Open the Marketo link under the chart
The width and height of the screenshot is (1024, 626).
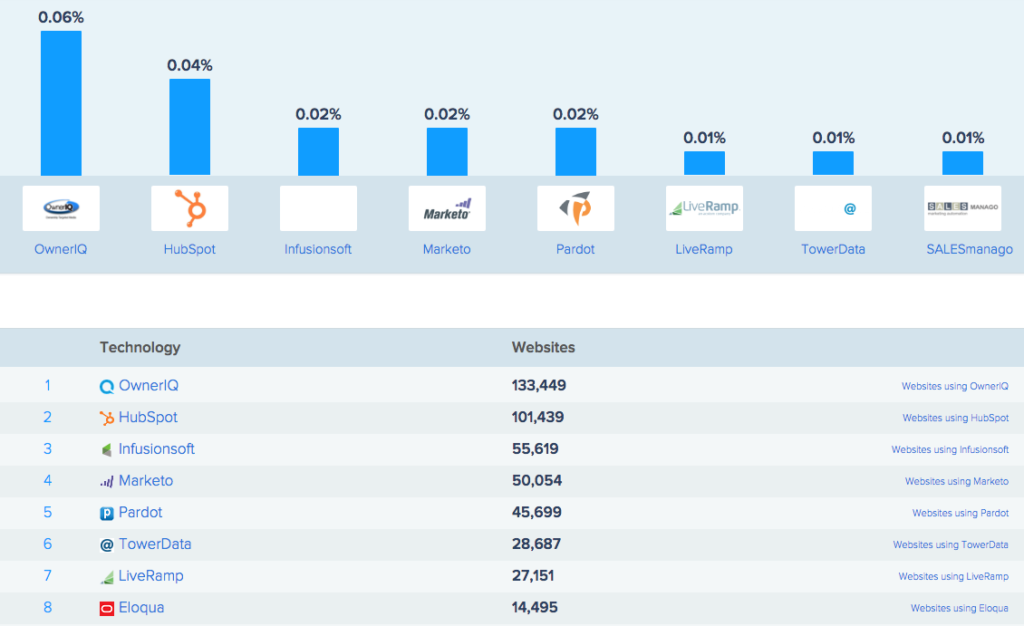click(x=447, y=249)
